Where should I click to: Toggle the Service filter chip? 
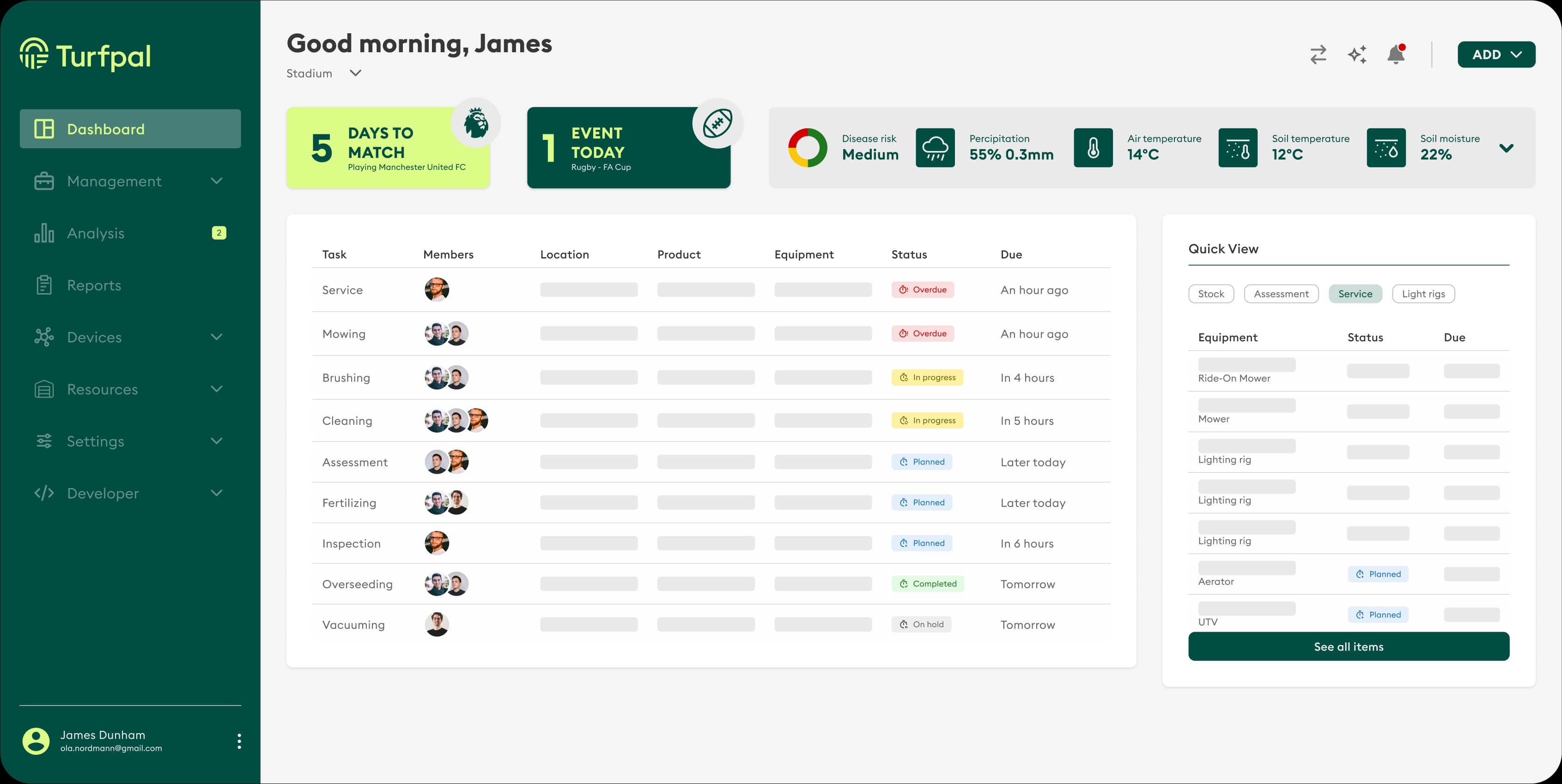[1355, 294]
